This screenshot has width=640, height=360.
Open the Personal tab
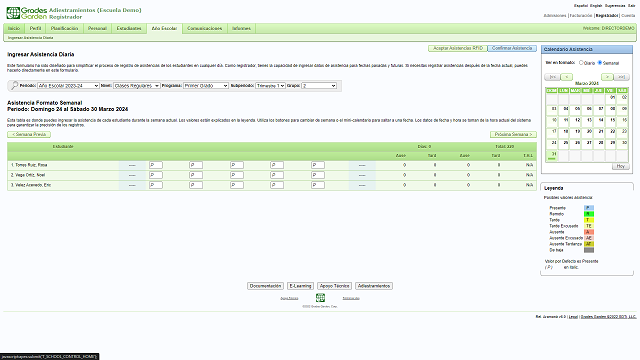tap(97, 29)
